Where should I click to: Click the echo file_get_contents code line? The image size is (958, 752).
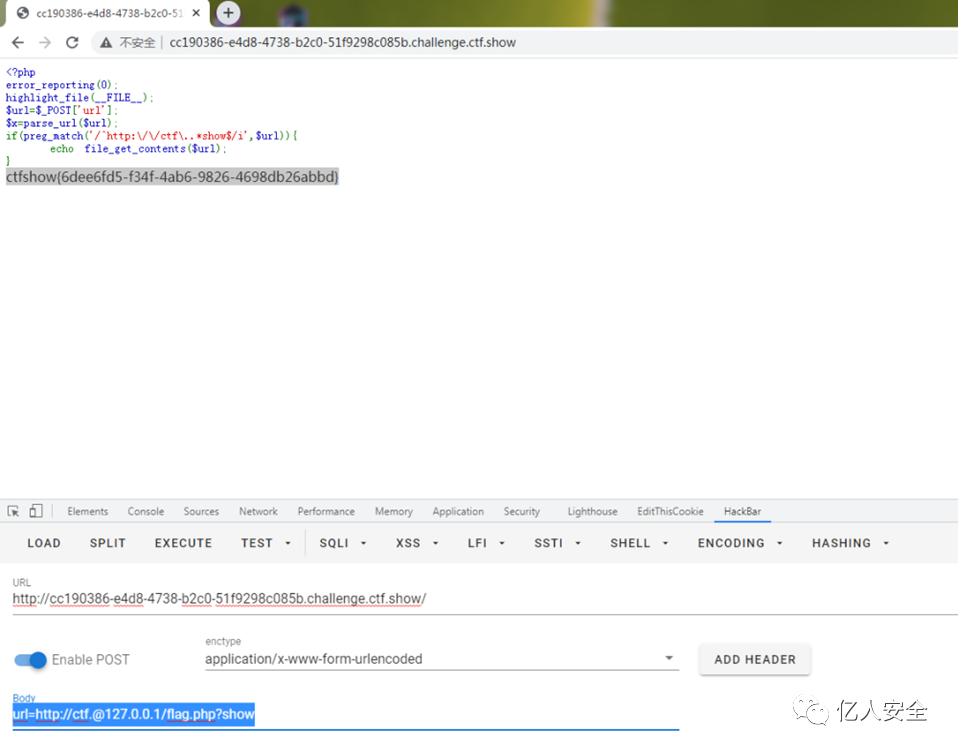point(138,148)
